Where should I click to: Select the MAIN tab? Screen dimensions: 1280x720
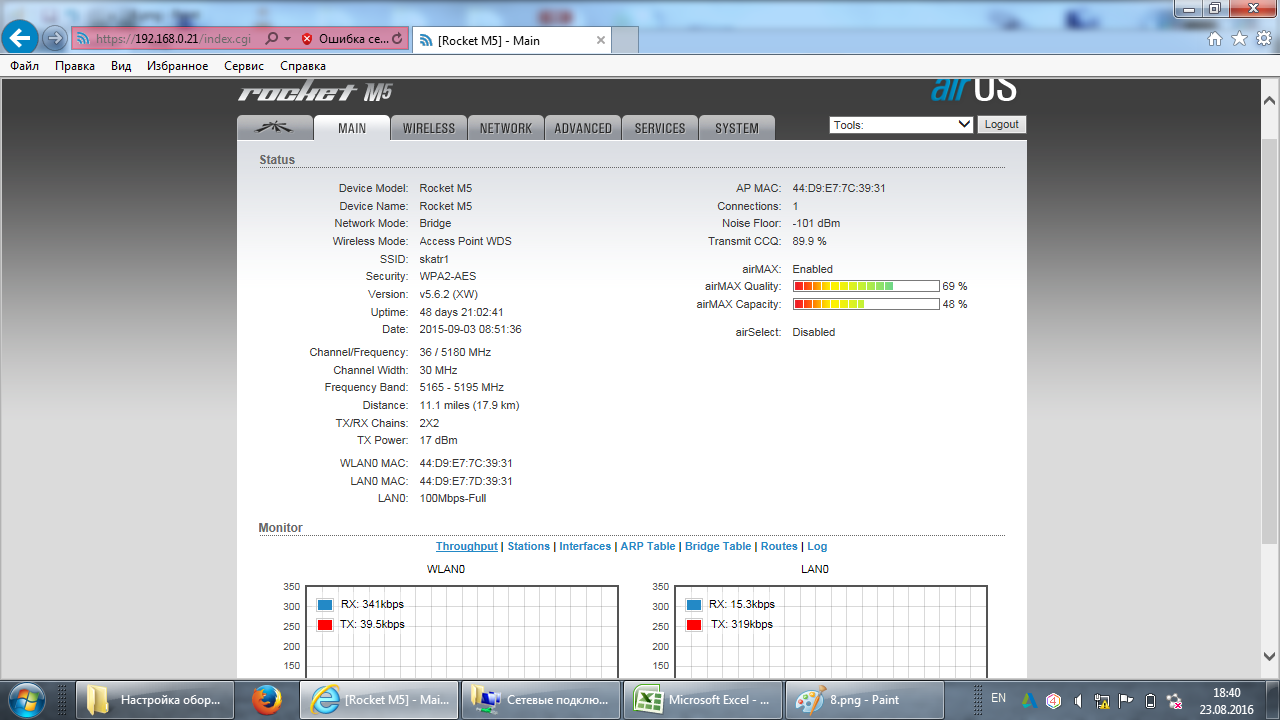tap(352, 128)
